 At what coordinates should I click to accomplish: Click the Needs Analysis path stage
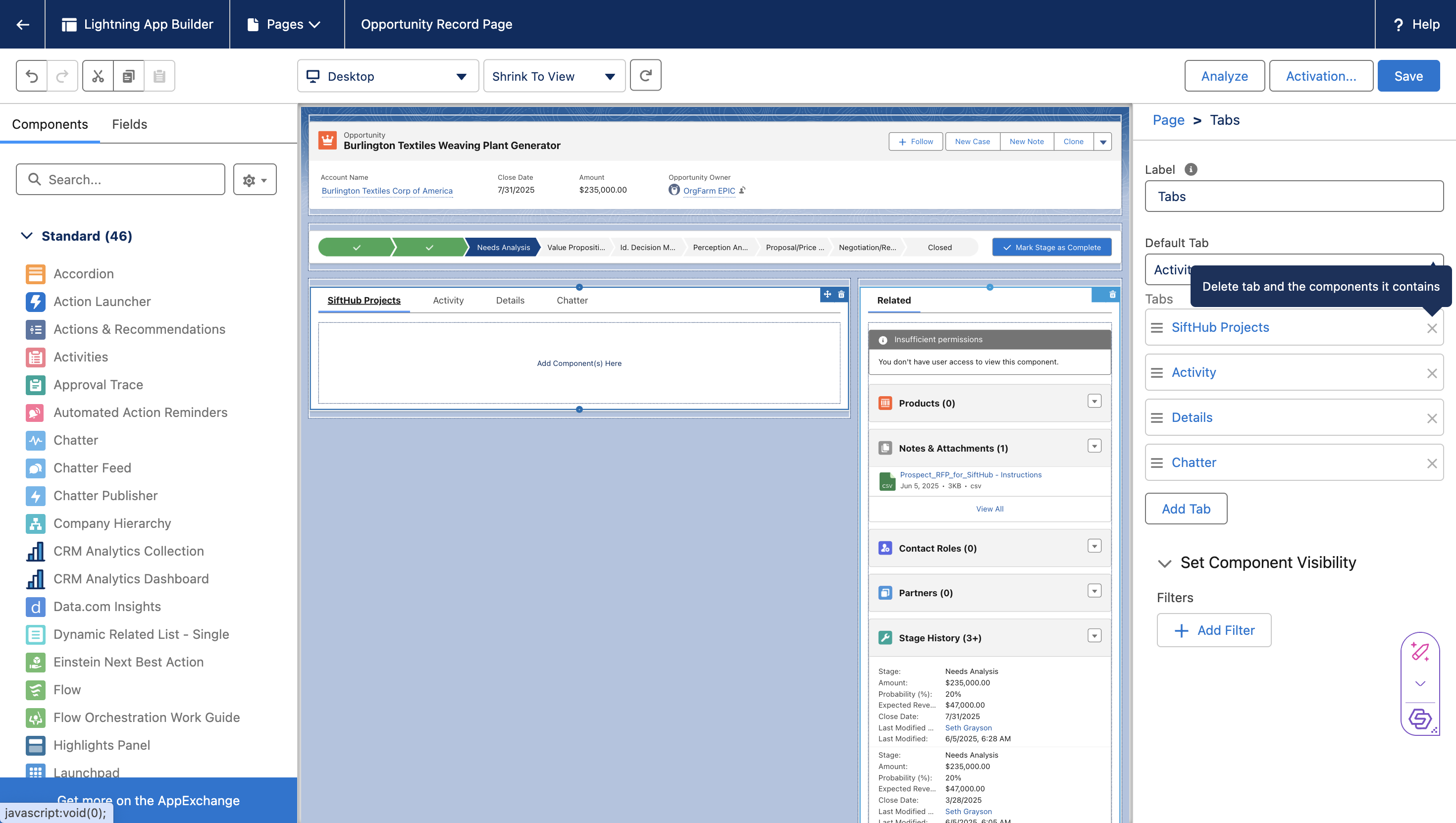tap(503, 248)
